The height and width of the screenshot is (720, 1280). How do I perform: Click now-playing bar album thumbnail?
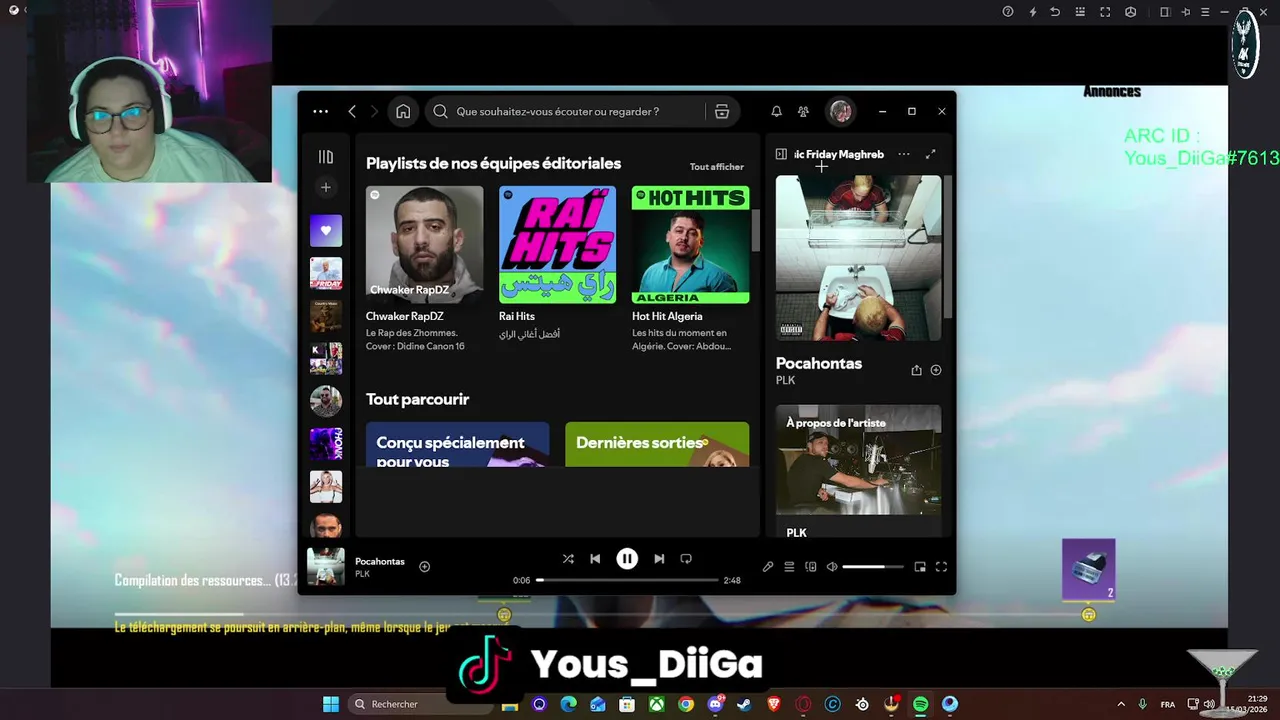pyautogui.click(x=326, y=567)
